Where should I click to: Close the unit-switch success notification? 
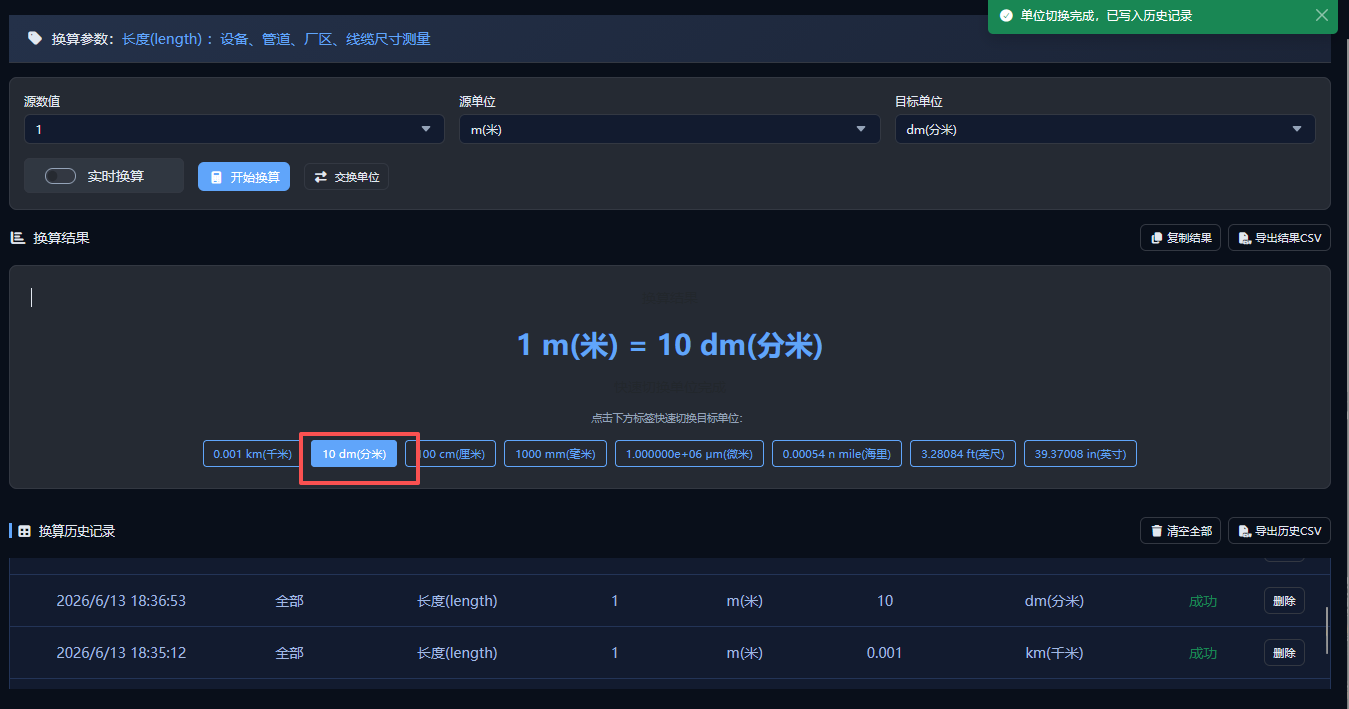click(1322, 16)
